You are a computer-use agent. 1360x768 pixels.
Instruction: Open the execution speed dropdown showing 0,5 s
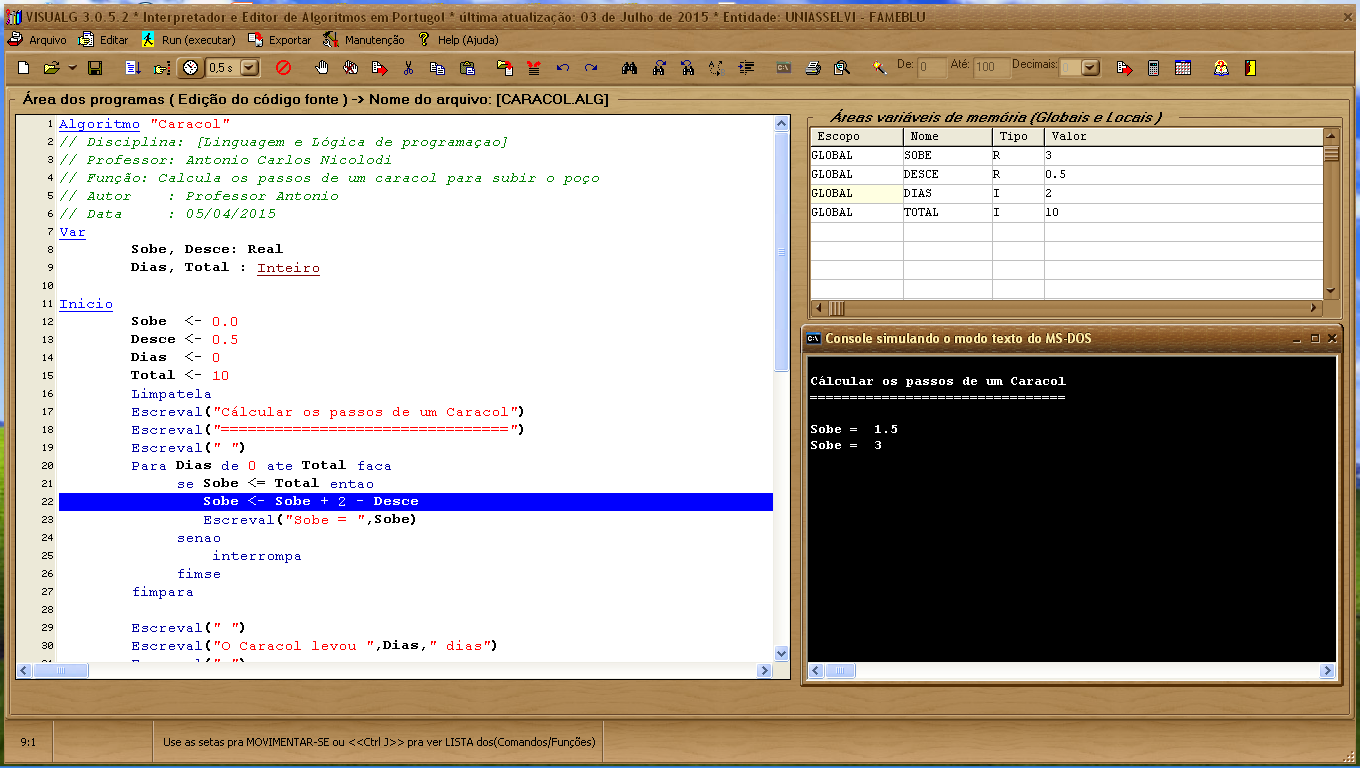click(x=248, y=67)
